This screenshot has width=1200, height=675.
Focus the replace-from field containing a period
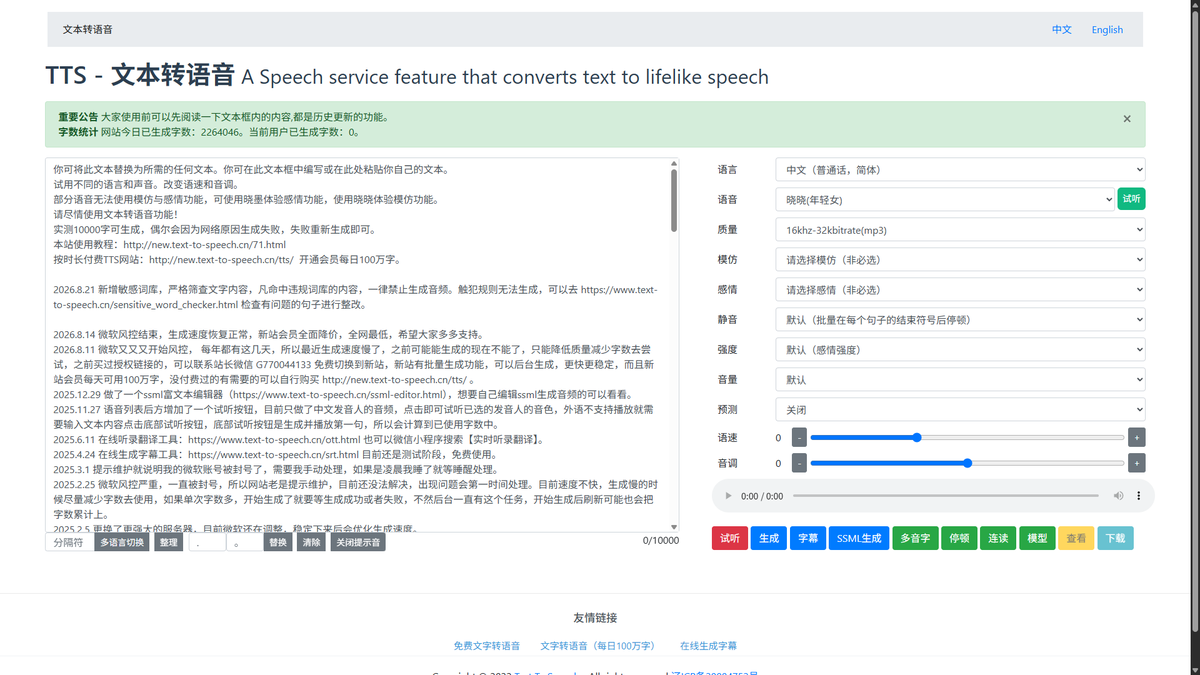click(208, 542)
